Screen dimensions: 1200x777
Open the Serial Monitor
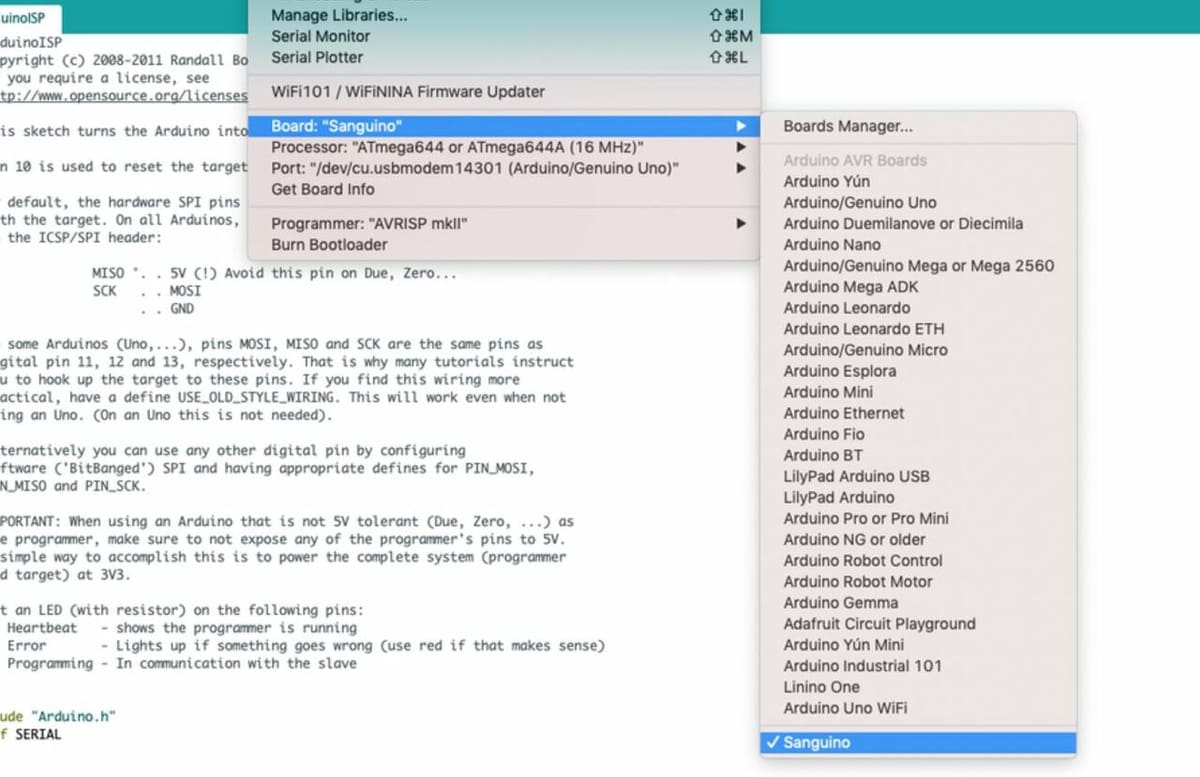(504, 36)
